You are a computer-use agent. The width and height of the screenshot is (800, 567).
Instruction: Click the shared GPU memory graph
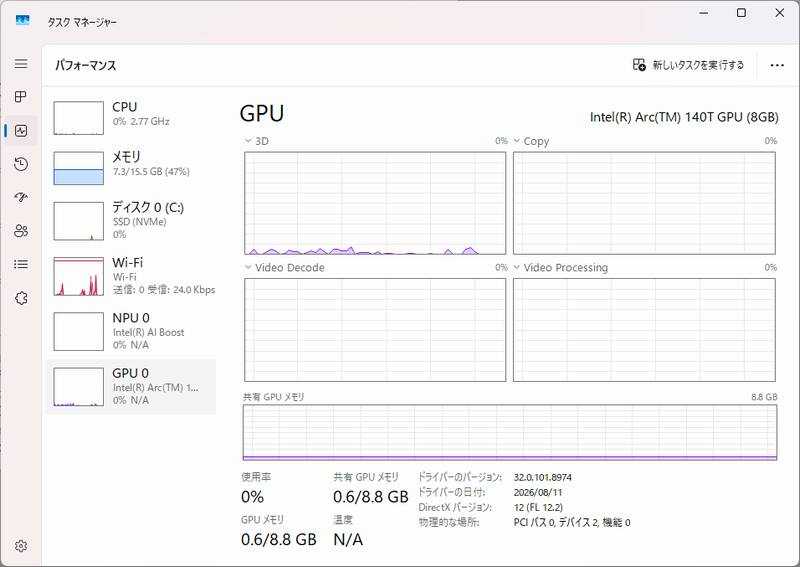pos(510,432)
